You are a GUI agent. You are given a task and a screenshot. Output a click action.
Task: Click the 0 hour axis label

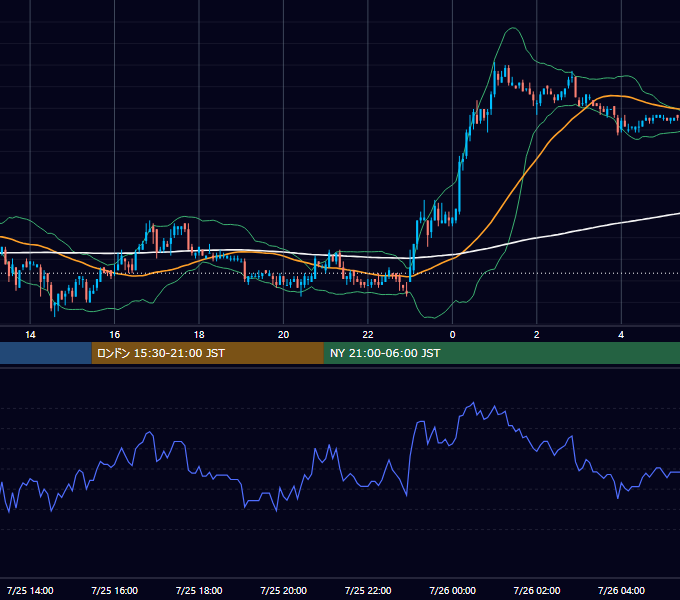(x=452, y=335)
